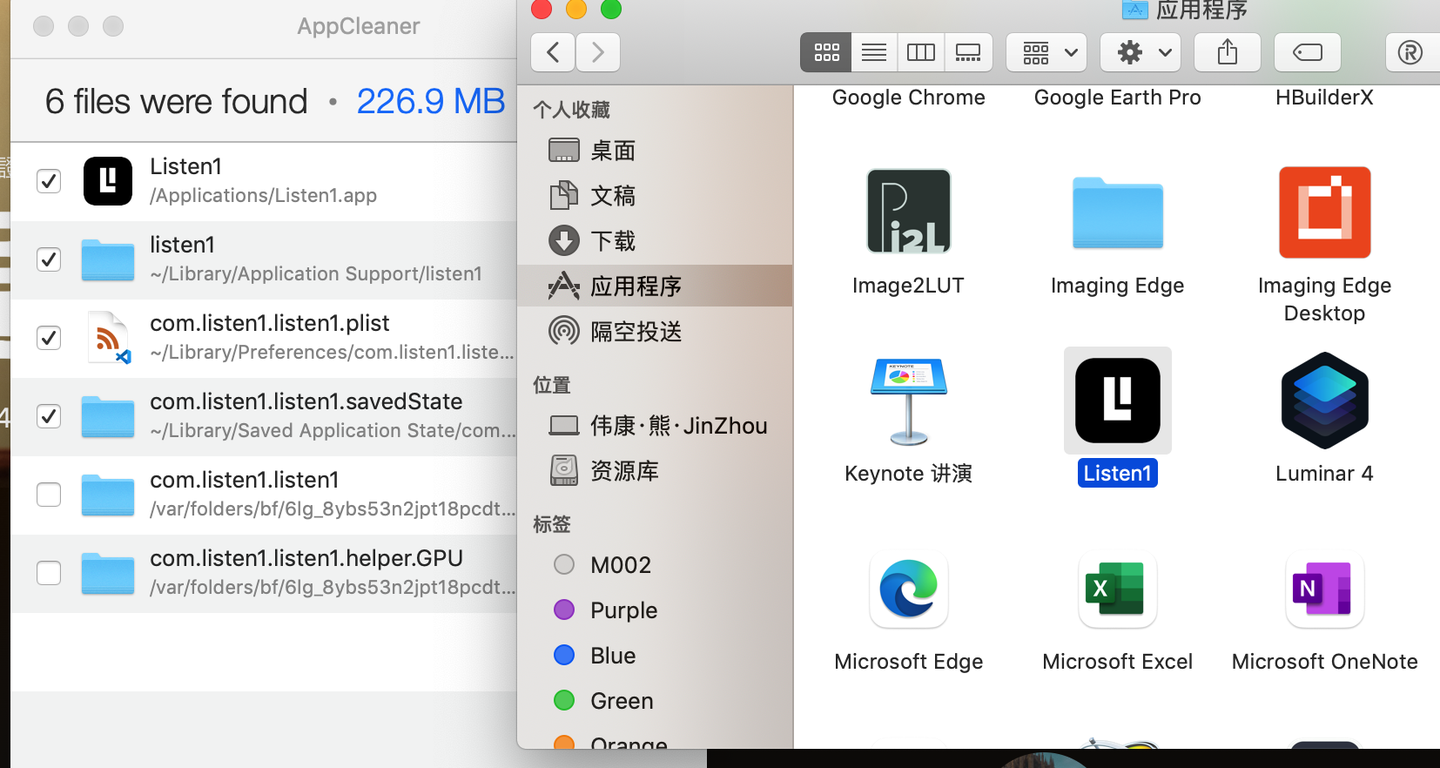
Task: Click the listen1 Application Support folder icon
Action: click(108, 260)
